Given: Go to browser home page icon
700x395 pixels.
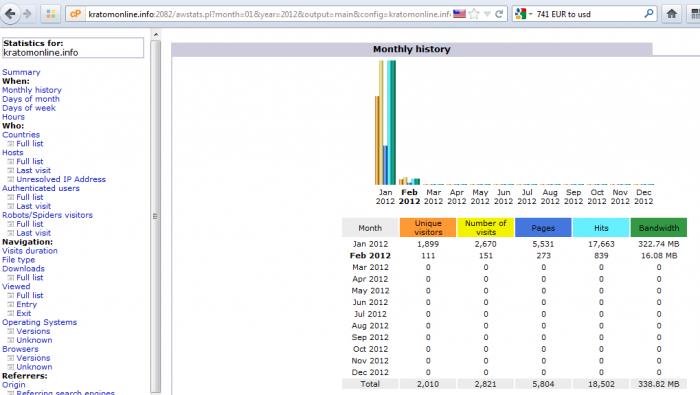Looking at the screenshot, I should tap(671, 14).
